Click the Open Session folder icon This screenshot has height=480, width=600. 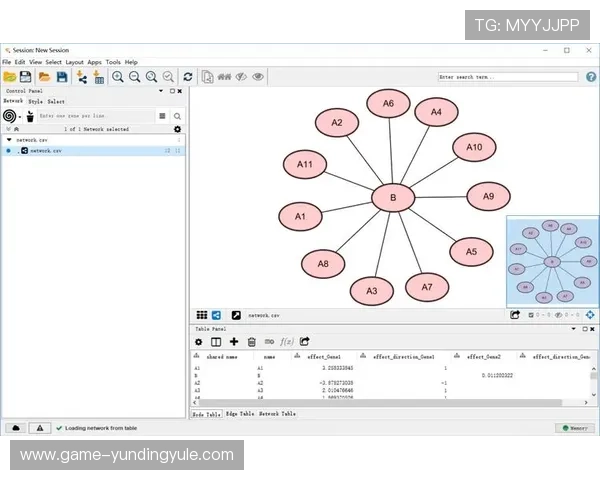pyautogui.click(x=10, y=77)
